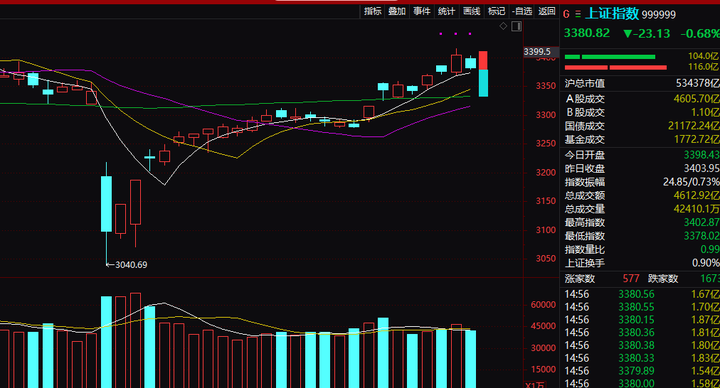Viewport: 720px width, 388px height.
Task: Click the red G icon beside 上证指数
Action: tap(566, 14)
